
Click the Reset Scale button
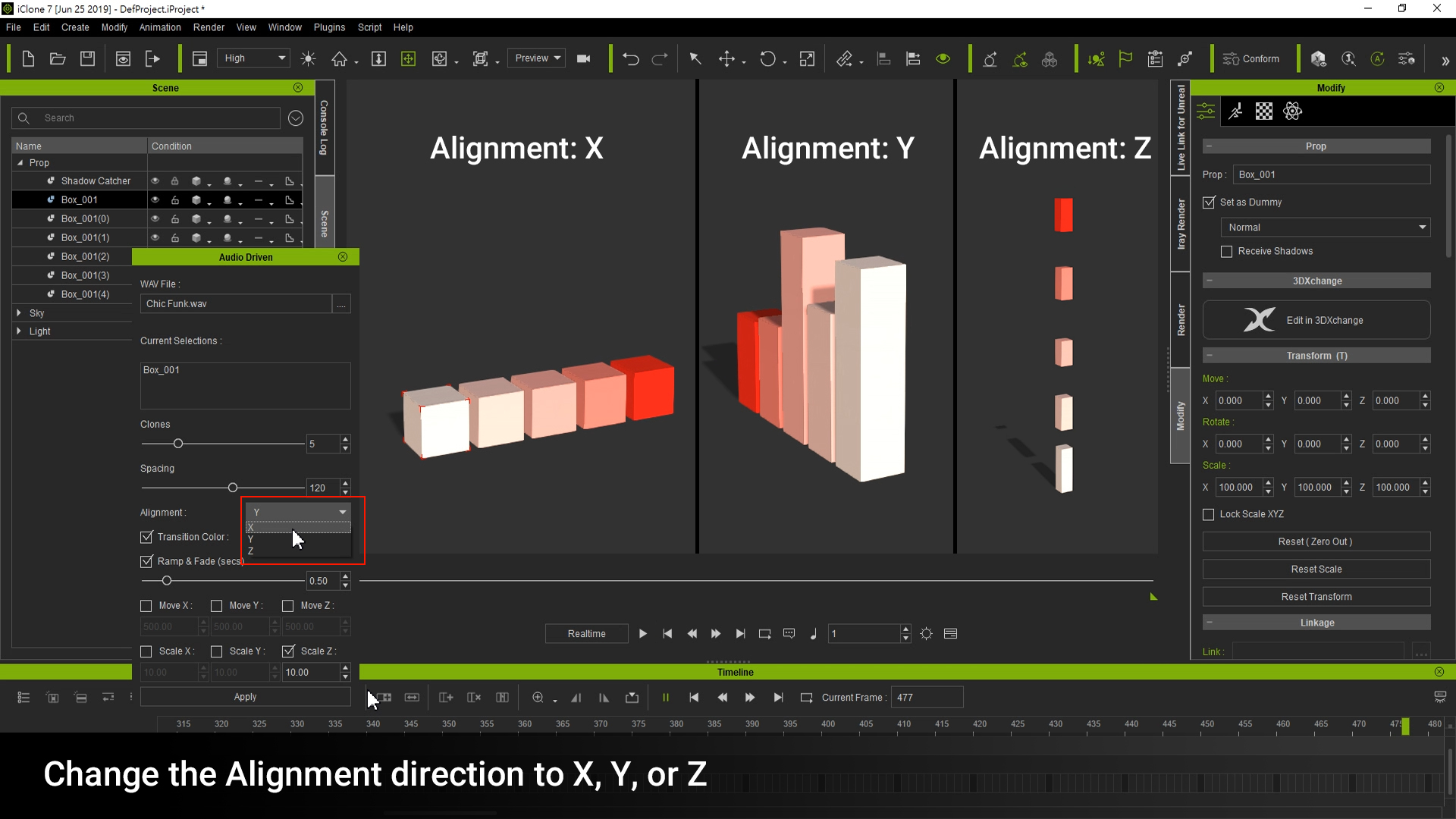1316,570
